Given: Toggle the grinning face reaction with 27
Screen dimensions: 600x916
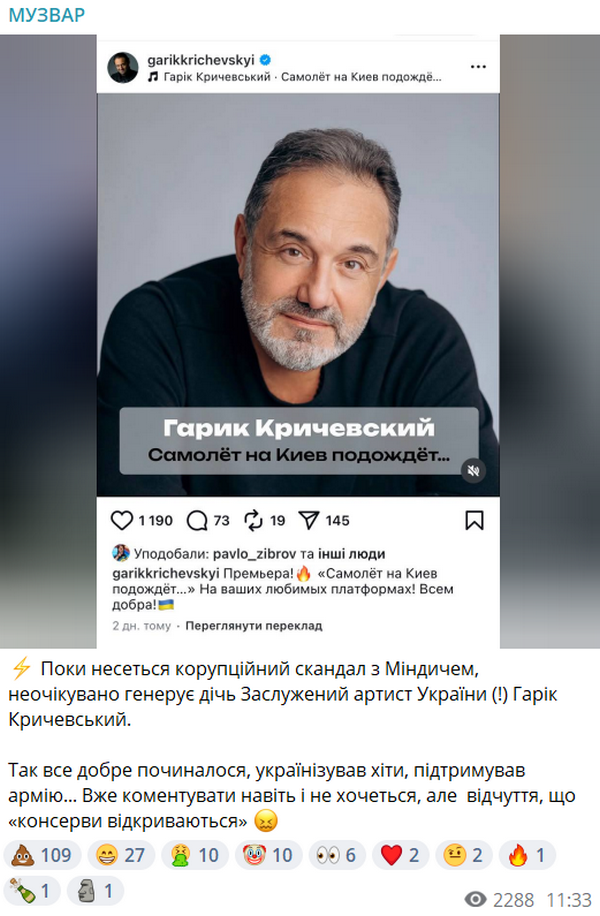Looking at the screenshot, I should 122,855.
